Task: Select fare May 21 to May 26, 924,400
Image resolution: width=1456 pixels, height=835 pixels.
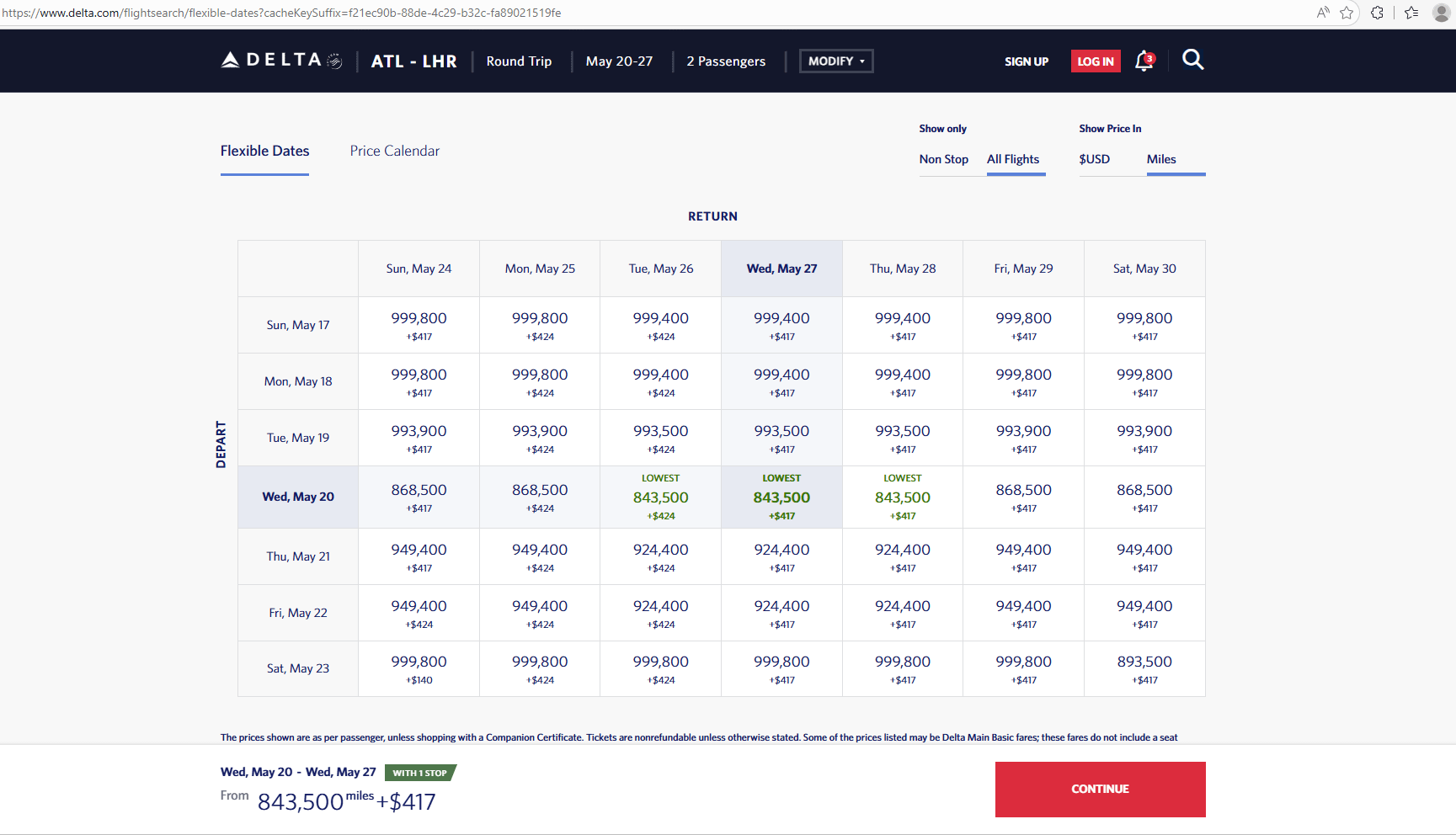Action: pyautogui.click(x=661, y=556)
